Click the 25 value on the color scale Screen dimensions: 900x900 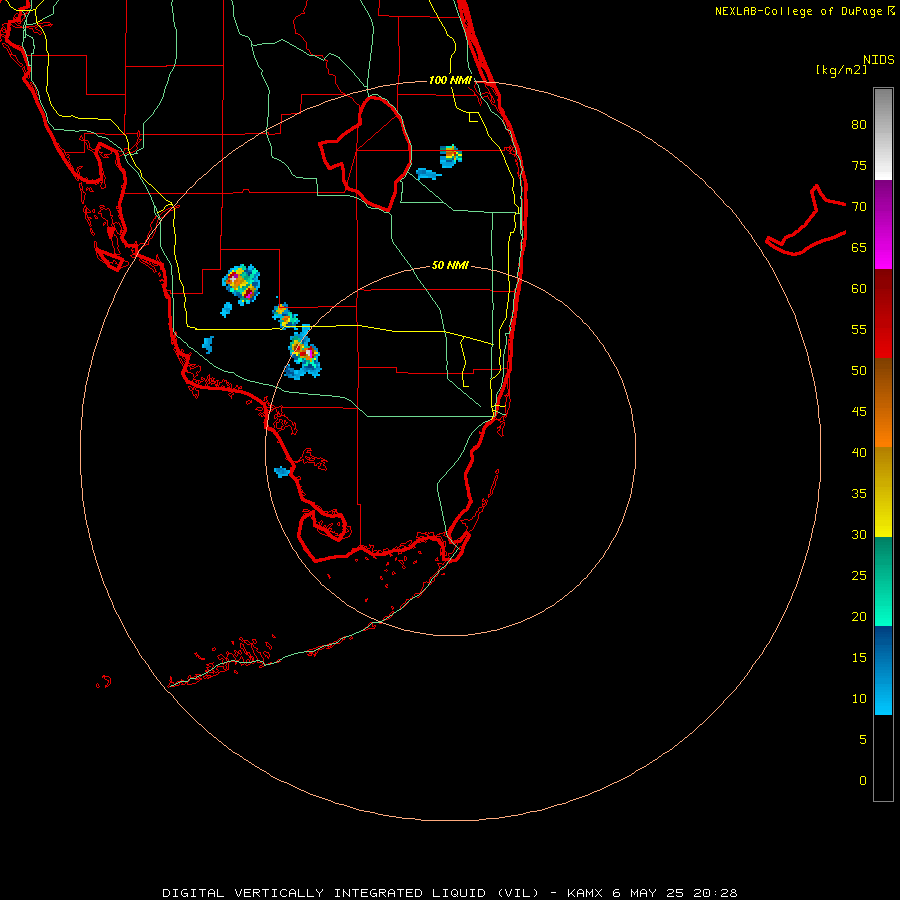859,576
